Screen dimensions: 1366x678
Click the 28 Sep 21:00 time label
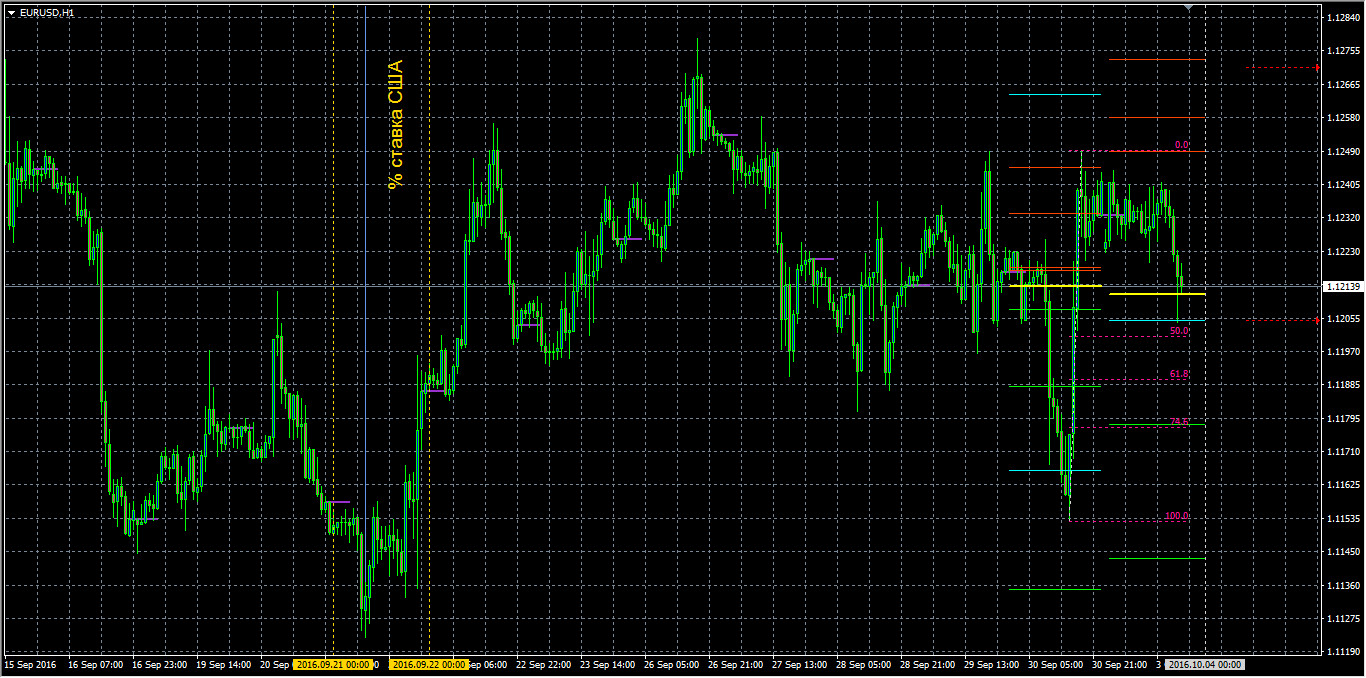928,664
